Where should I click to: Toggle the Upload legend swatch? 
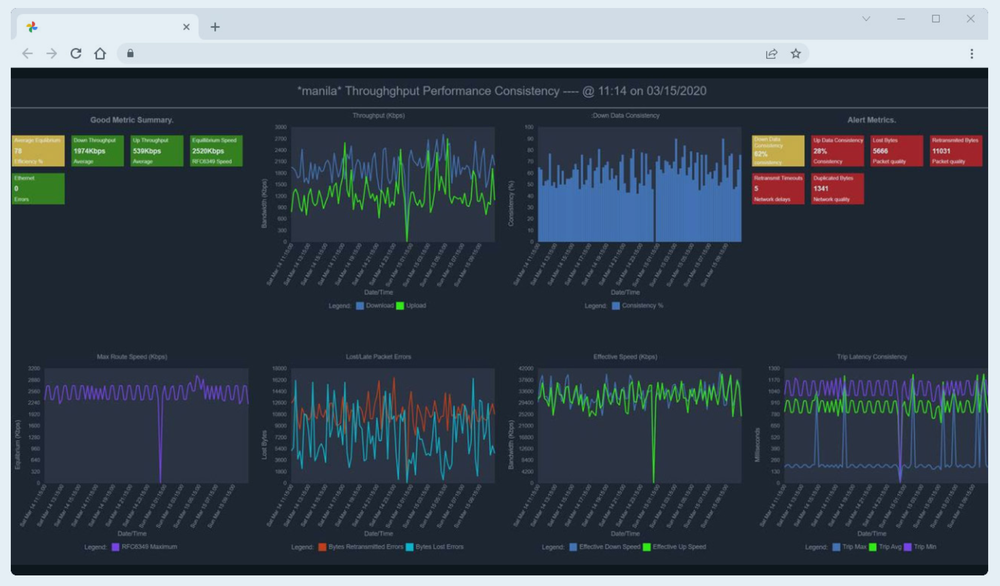[400, 305]
